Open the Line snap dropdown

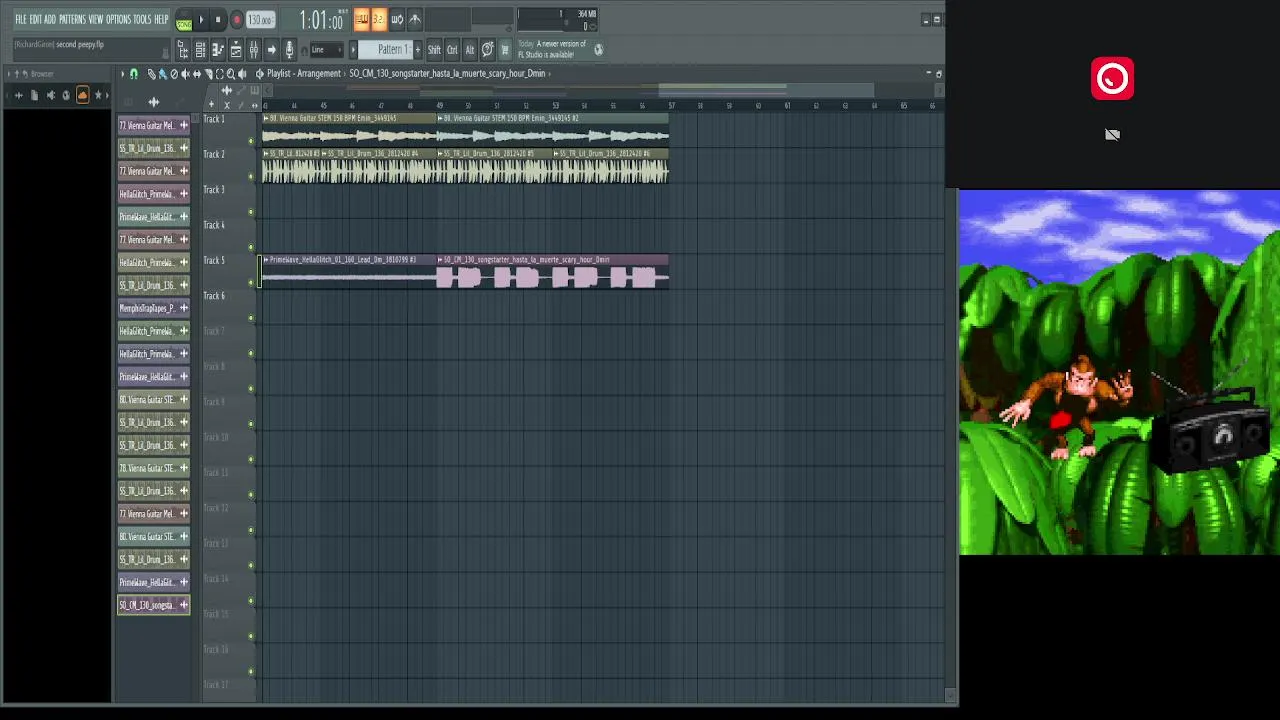[326, 49]
